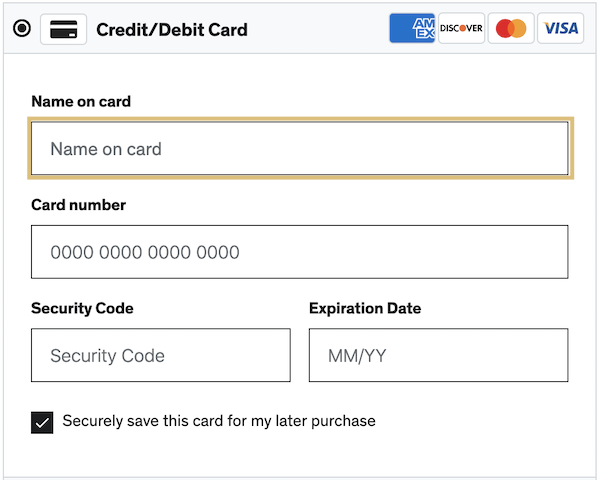This screenshot has height=480, width=600.
Task: Click the Discover card logo
Action: tap(461, 28)
